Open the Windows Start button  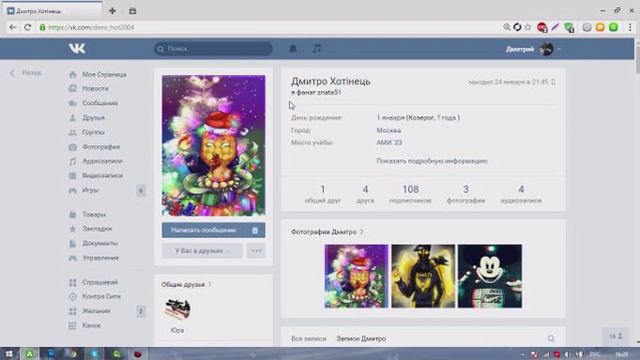pyautogui.click(x=9, y=354)
